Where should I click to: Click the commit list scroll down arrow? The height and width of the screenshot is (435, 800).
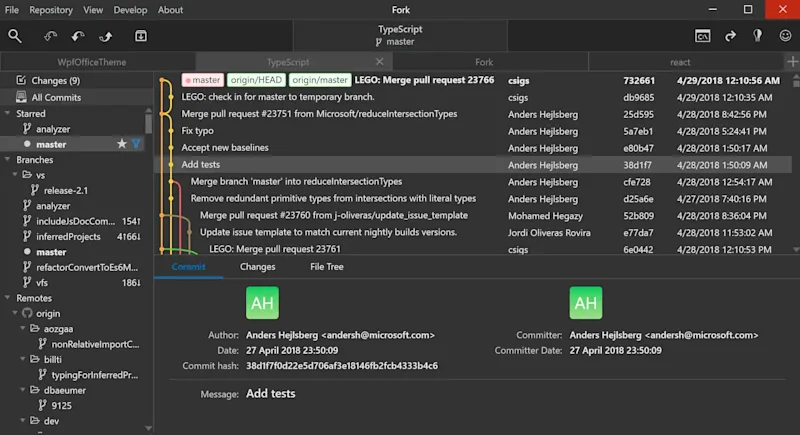pyautogui.click(x=796, y=250)
